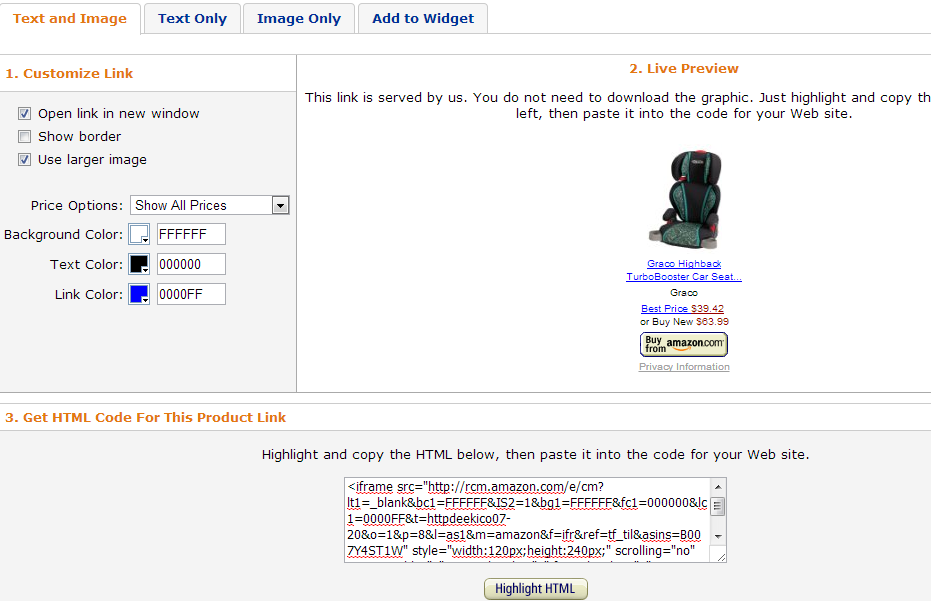Open the Background Color picker swatch
931x601 pixels.
click(139, 235)
